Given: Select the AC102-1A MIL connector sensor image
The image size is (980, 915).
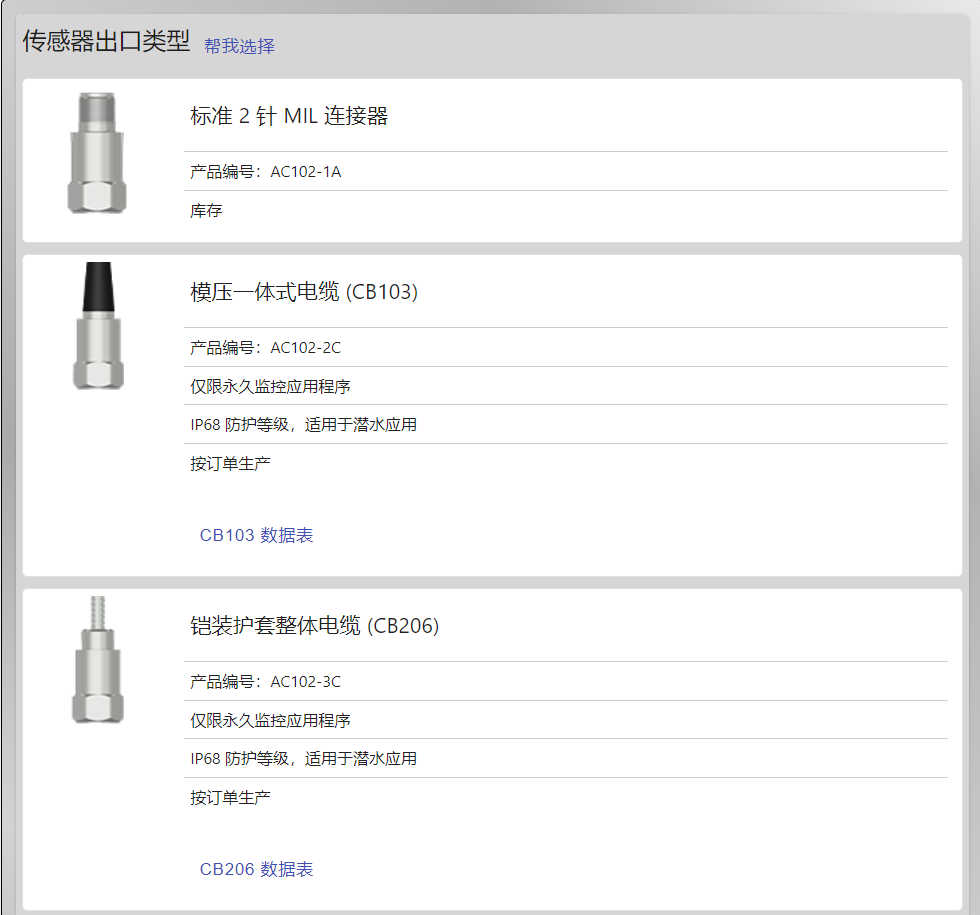Looking at the screenshot, I should coord(97,153).
